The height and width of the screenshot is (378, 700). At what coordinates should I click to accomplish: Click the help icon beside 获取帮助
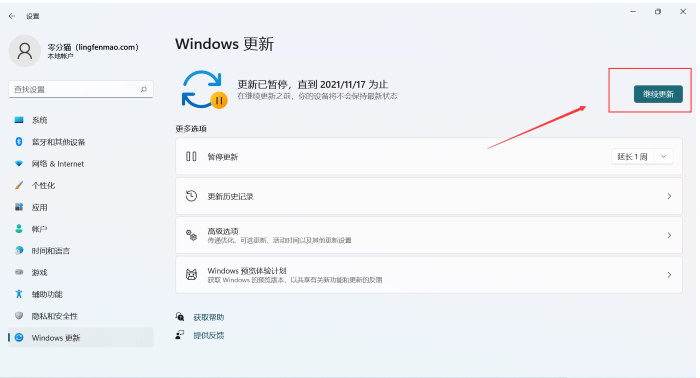(179, 317)
